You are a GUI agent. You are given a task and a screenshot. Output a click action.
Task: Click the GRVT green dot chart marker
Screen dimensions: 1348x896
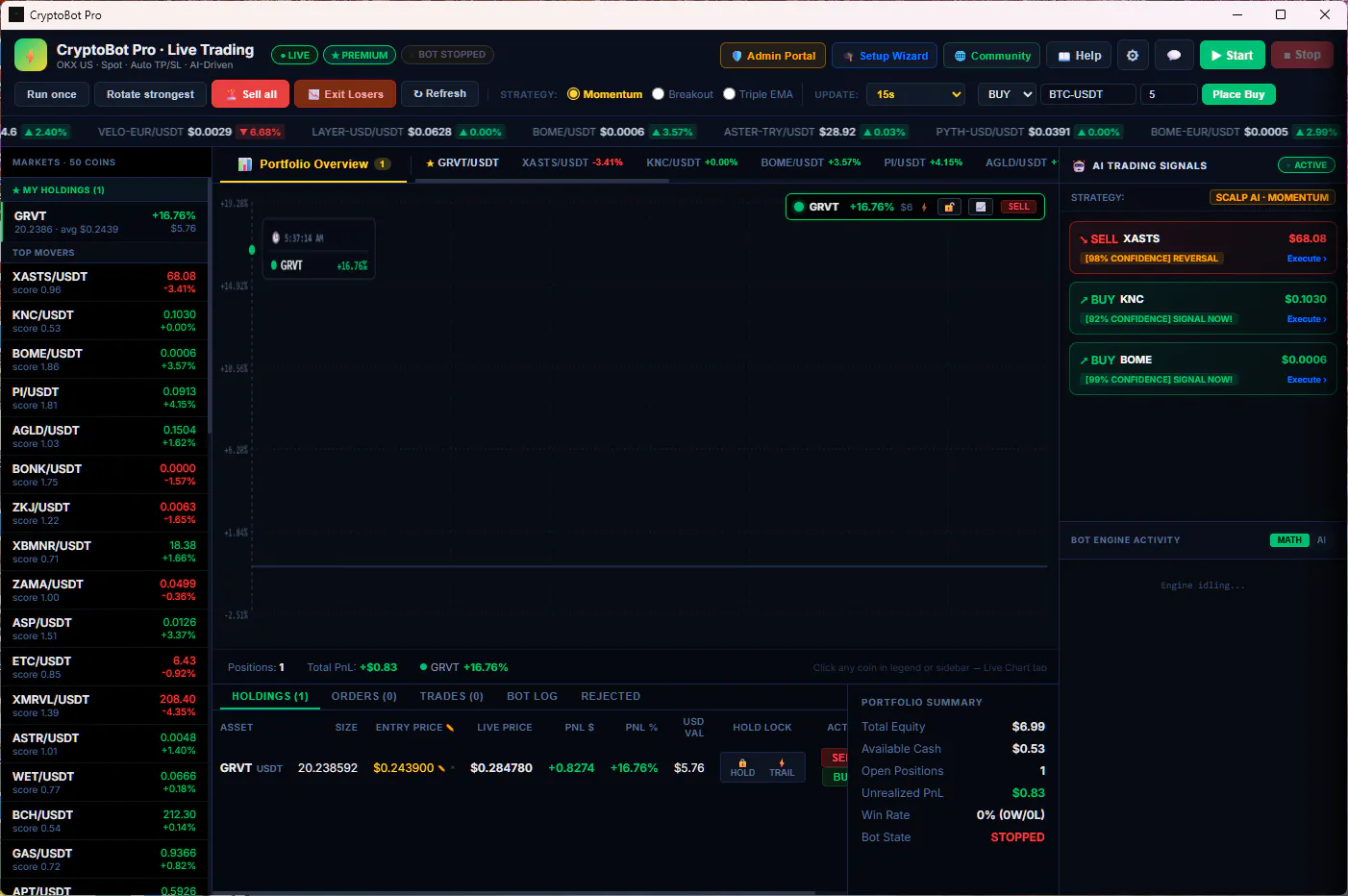point(252,250)
